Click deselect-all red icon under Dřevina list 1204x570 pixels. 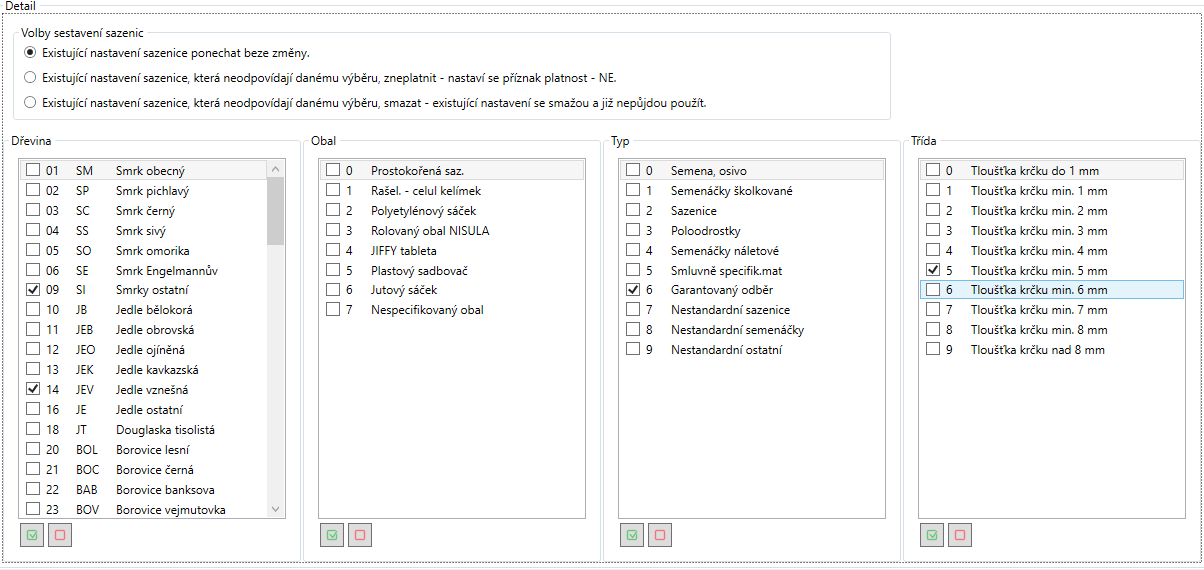point(60,535)
